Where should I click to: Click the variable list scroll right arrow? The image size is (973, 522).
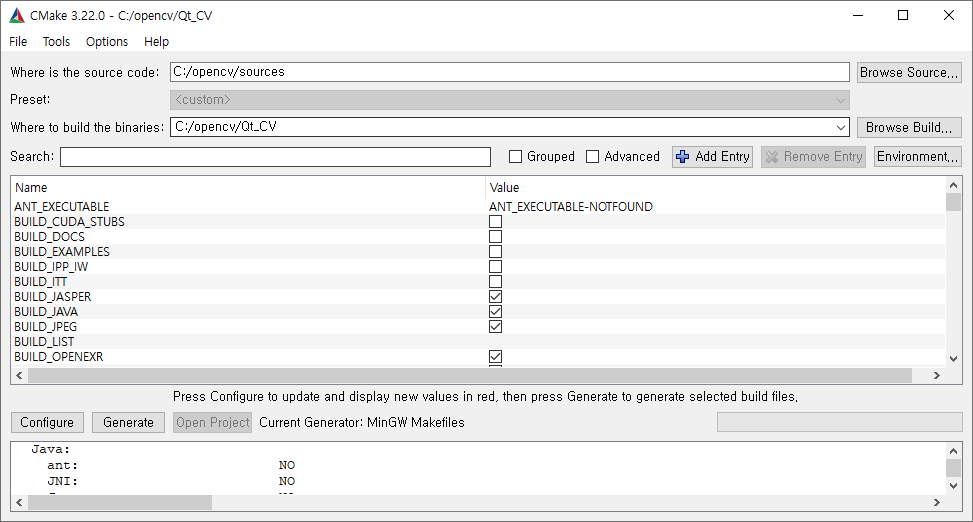(x=937, y=376)
